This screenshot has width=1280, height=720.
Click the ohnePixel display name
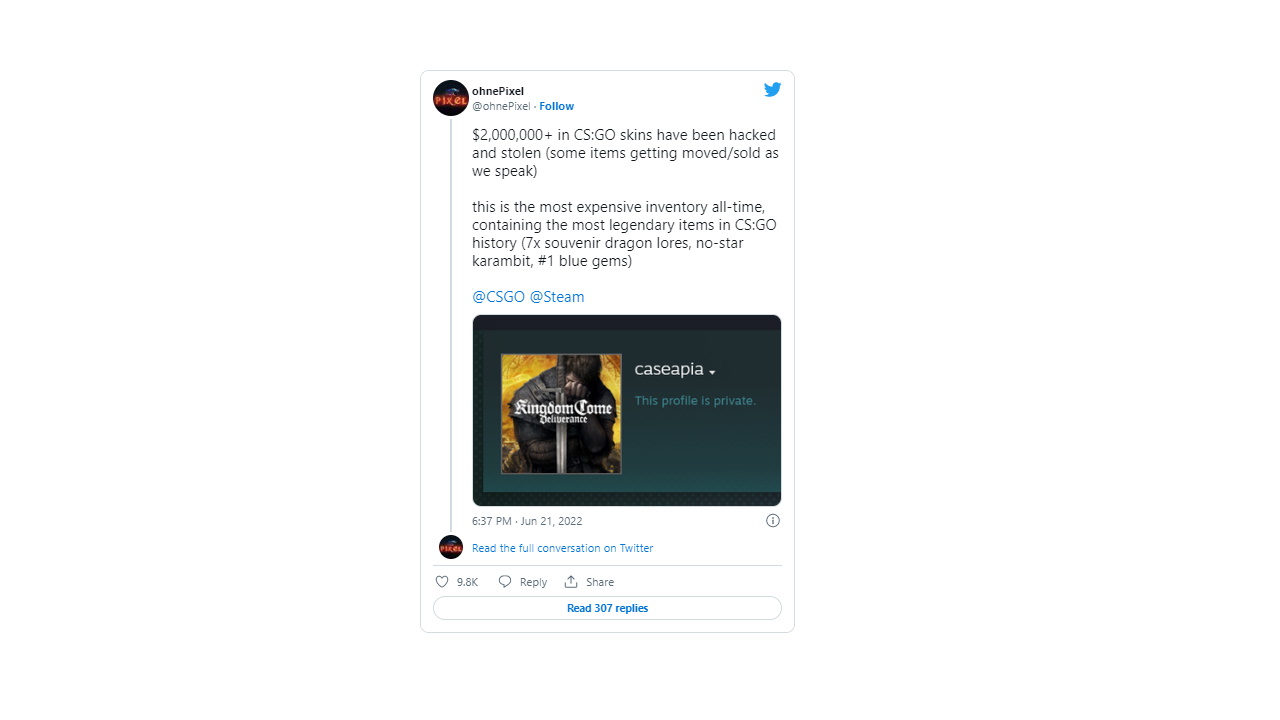point(498,91)
